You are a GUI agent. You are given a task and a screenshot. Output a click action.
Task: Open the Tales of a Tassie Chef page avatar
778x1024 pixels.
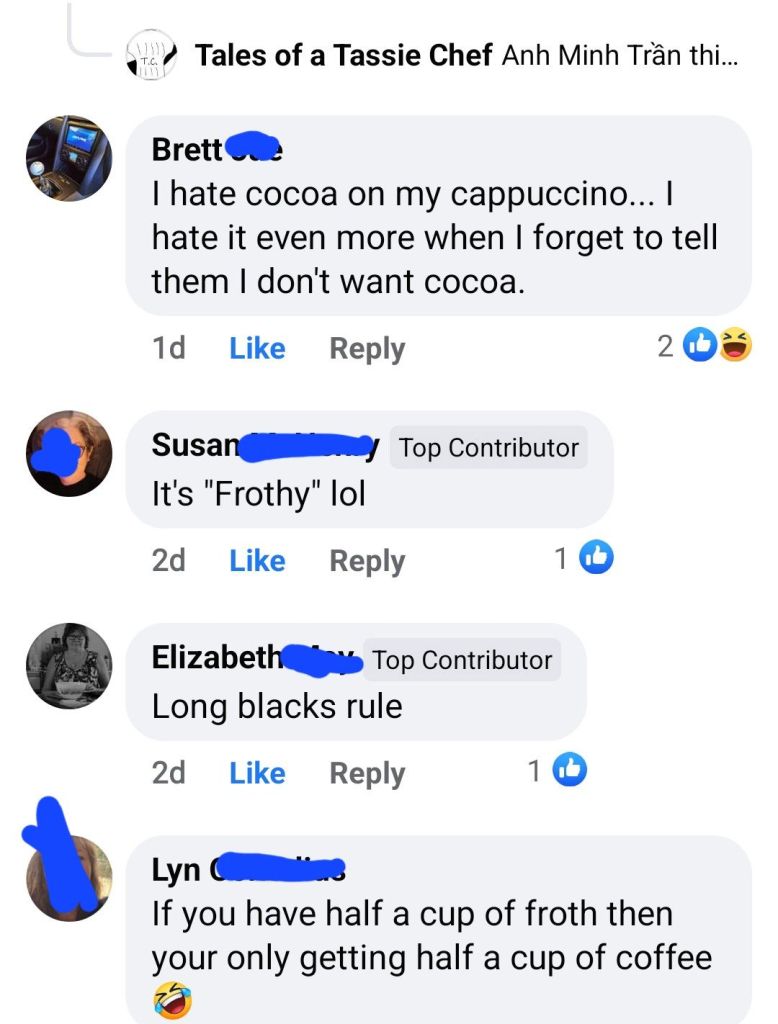(152, 55)
